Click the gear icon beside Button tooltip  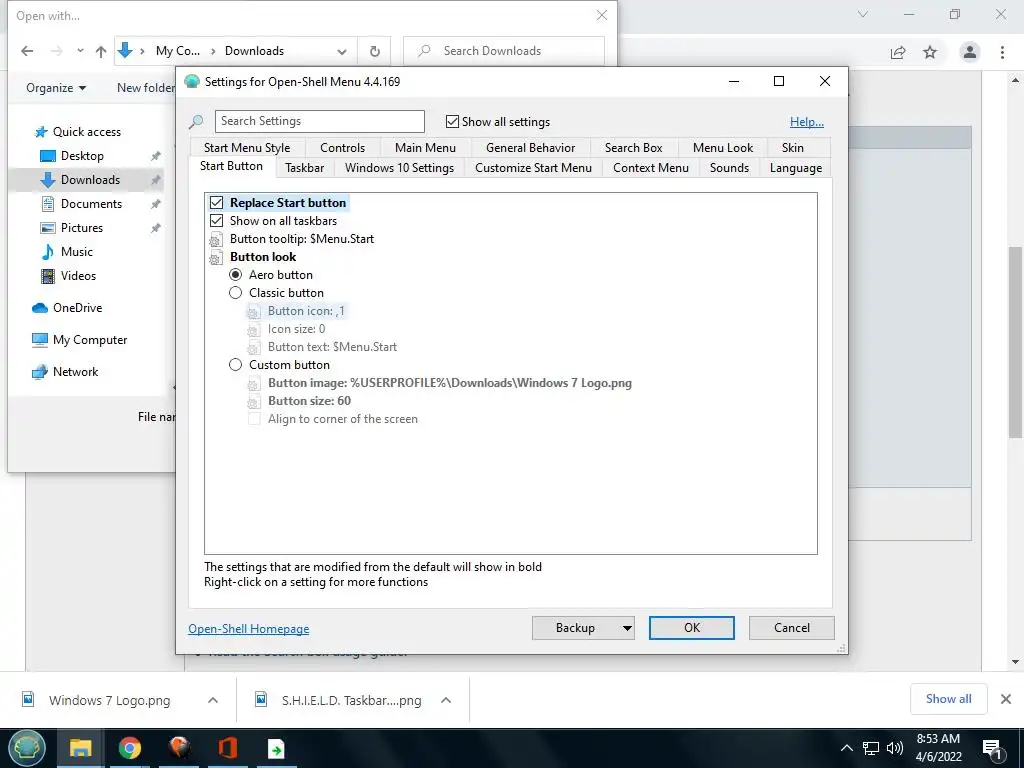tap(216, 240)
